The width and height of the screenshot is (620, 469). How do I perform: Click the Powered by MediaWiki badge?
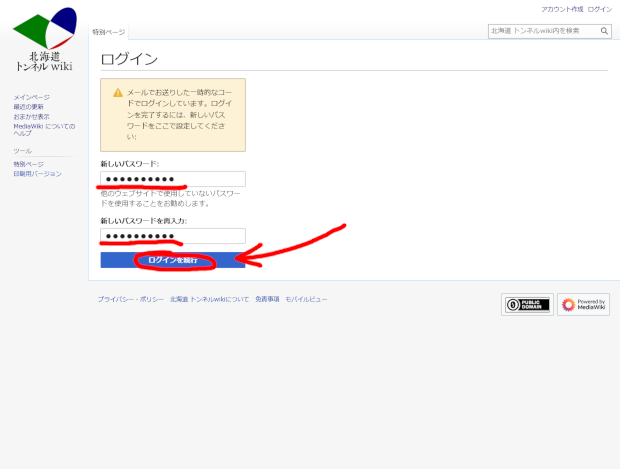click(583, 305)
